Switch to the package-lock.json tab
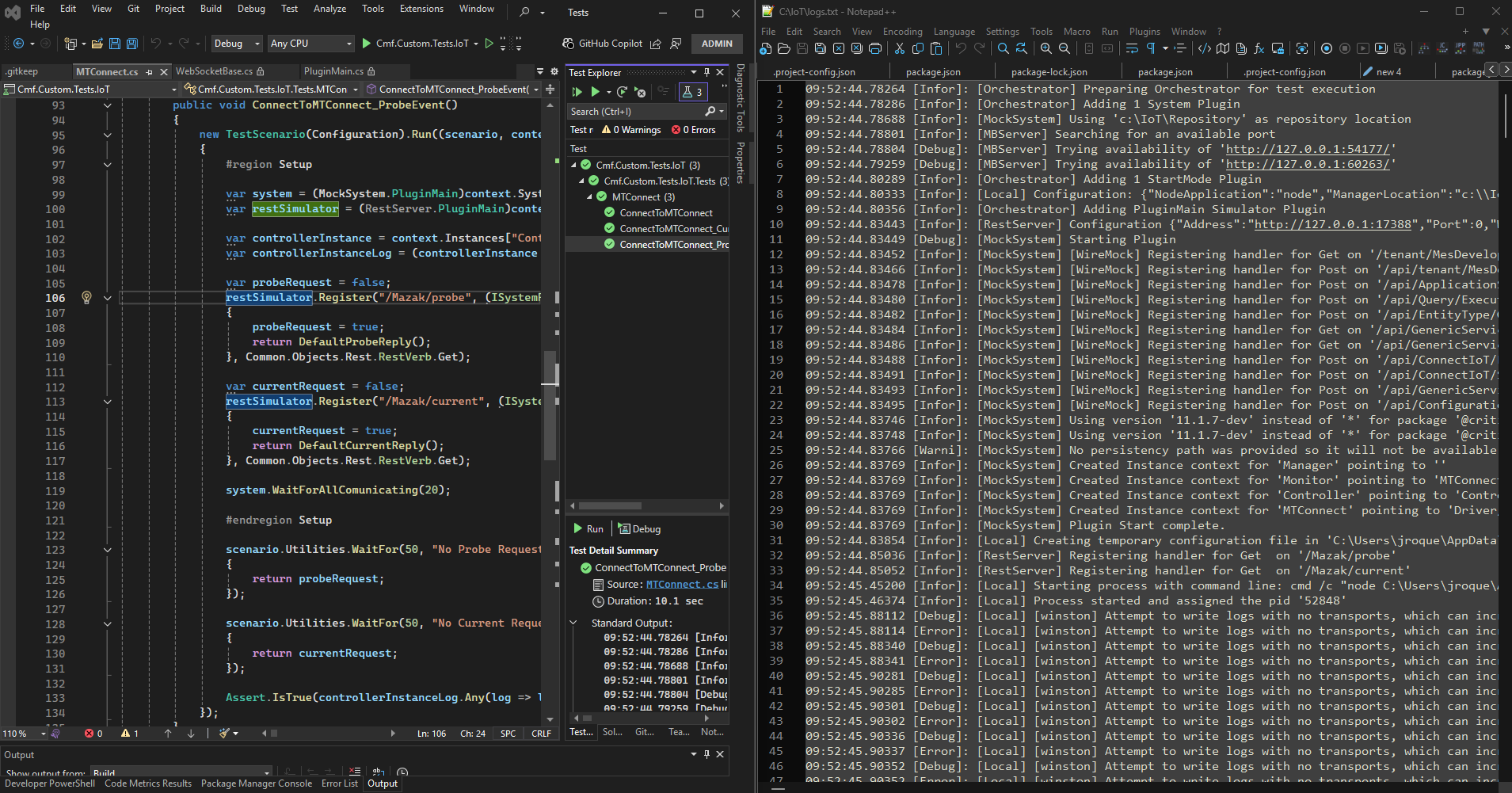The height and width of the screenshot is (793, 1512). pos(1049,71)
